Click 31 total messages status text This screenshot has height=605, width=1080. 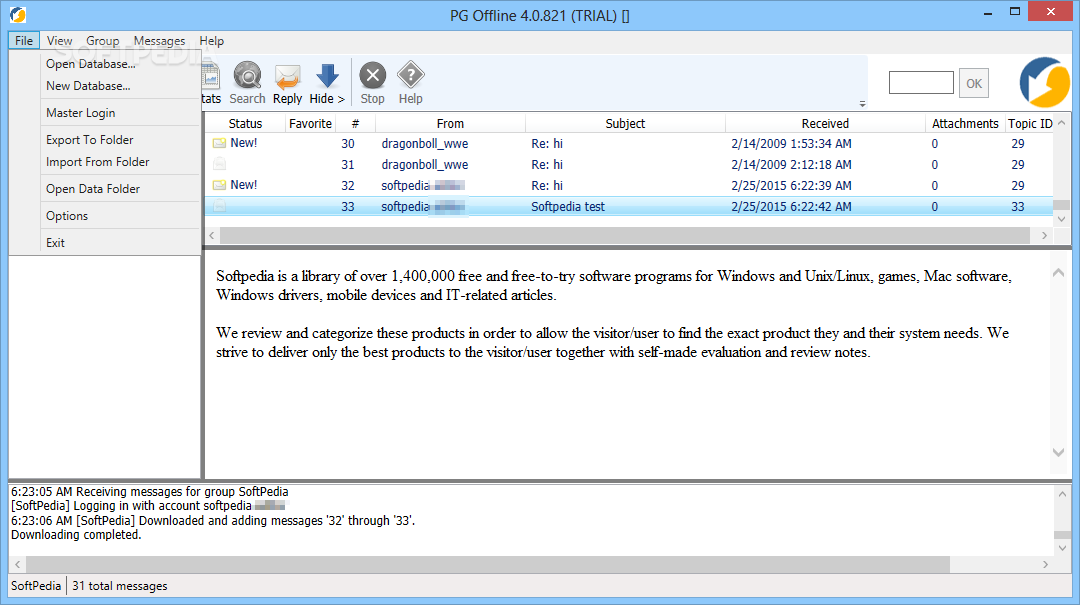click(120, 586)
